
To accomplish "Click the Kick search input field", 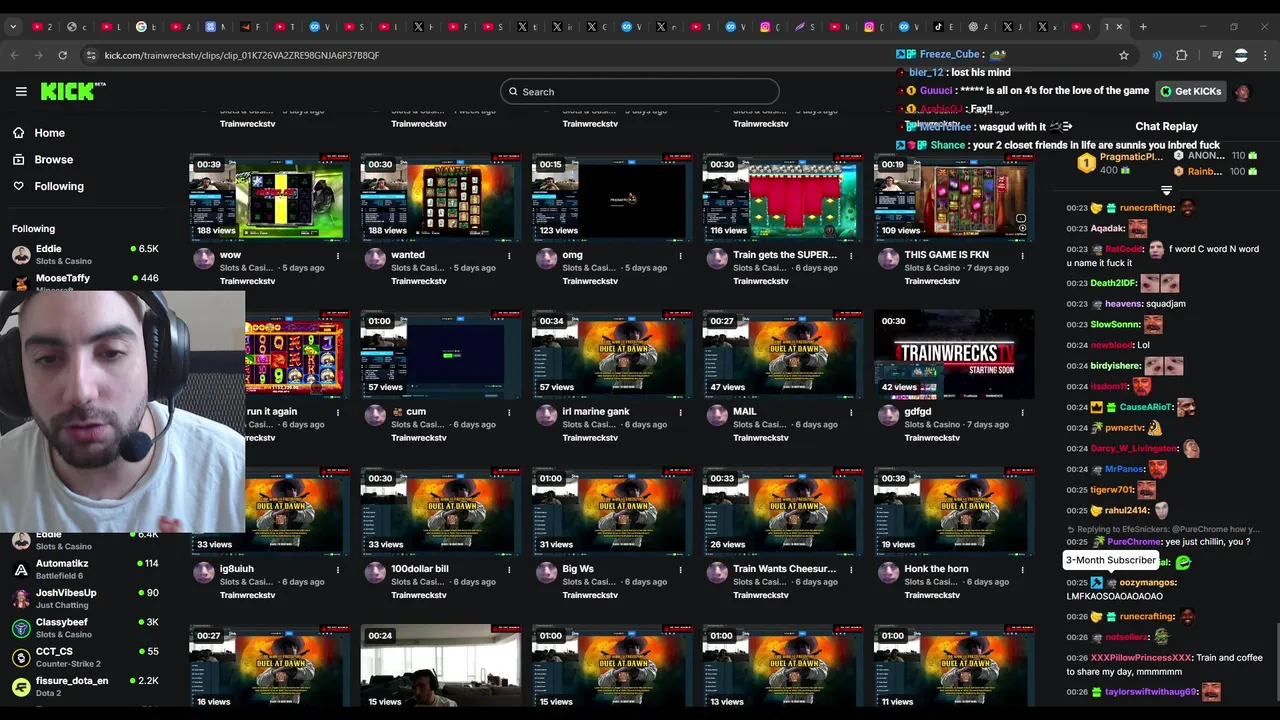I will coord(640,92).
